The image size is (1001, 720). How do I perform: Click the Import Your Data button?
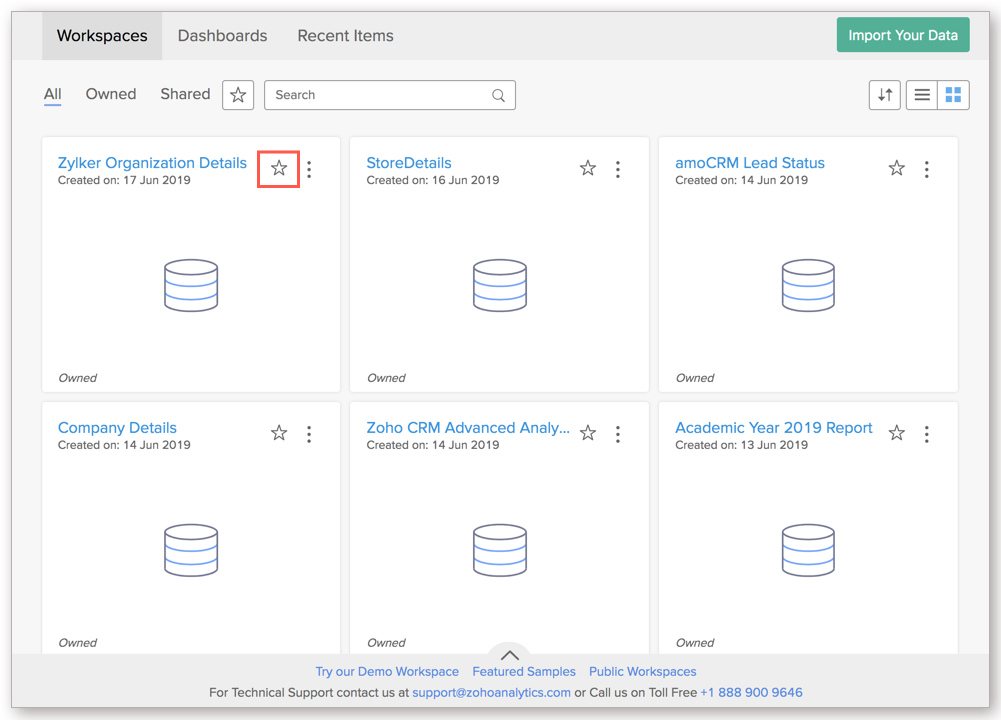point(902,35)
